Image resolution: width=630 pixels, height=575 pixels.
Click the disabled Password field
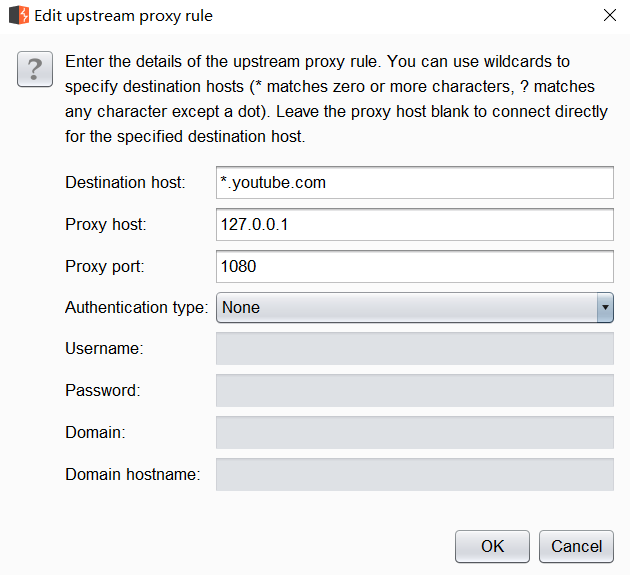tap(414, 391)
